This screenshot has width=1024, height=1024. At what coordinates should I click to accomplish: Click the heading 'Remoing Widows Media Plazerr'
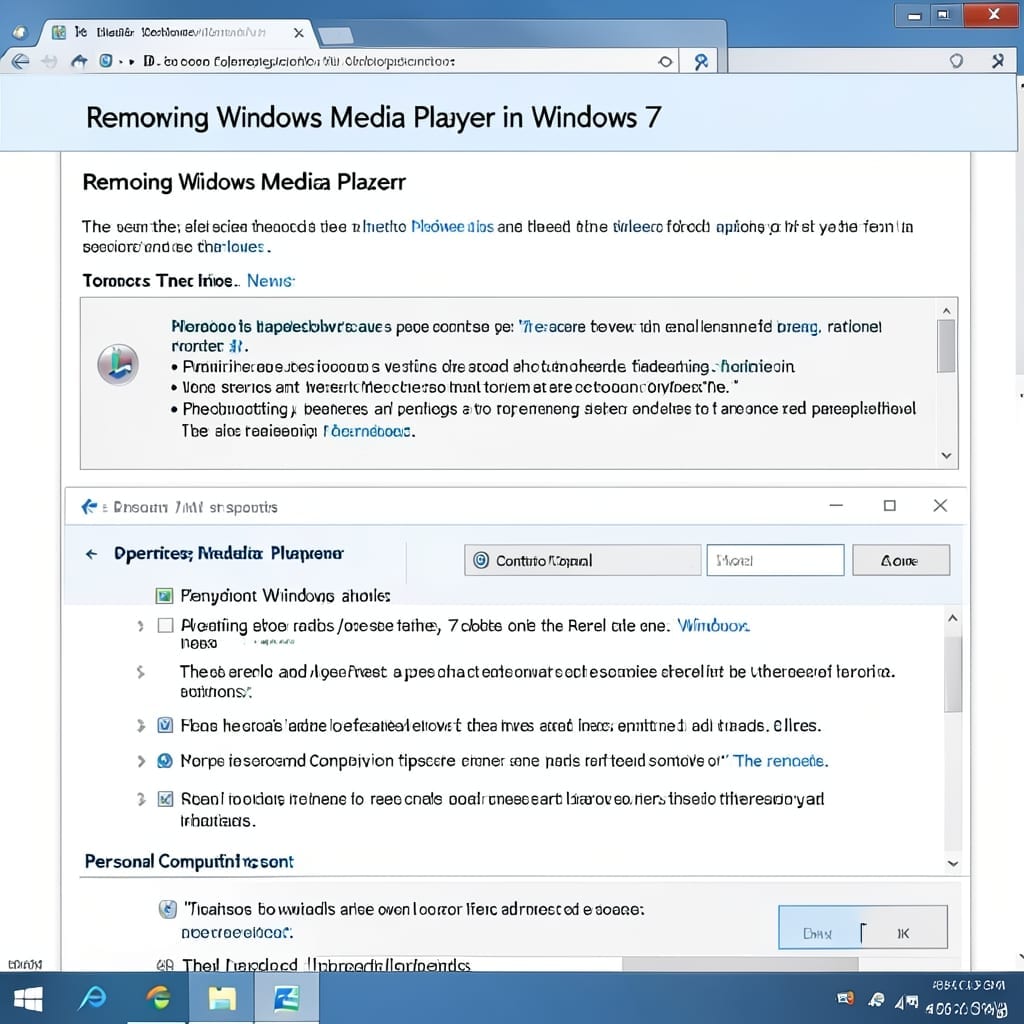(x=244, y=182)
